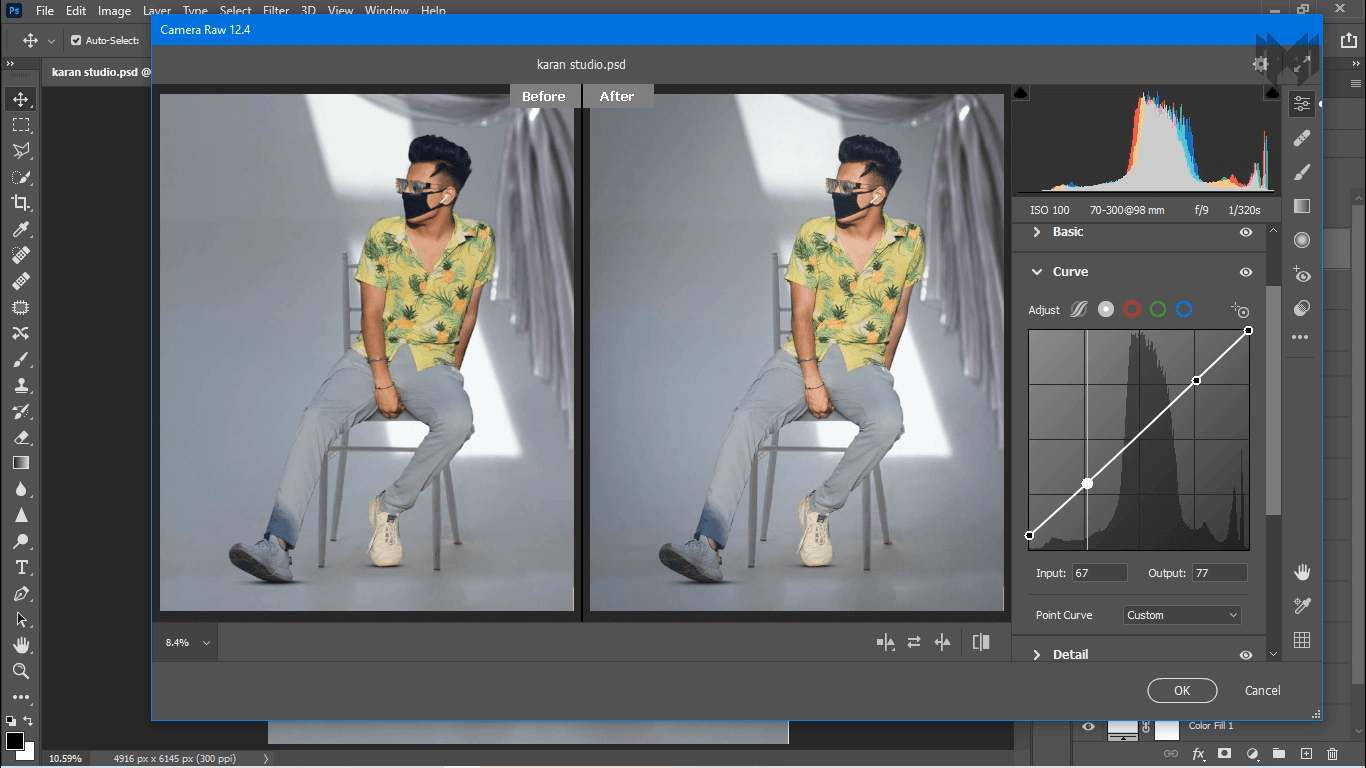
Task: Select green channel curve
Action: click(x=1158, y=310)
